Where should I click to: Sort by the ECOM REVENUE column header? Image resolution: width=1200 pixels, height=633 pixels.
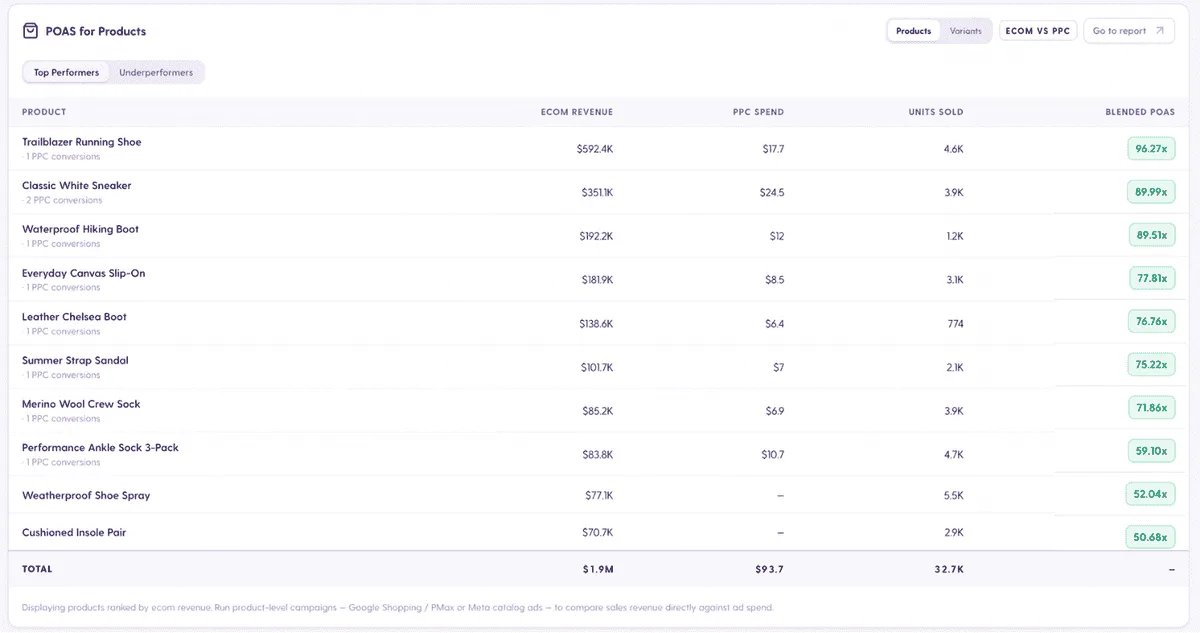577,112
